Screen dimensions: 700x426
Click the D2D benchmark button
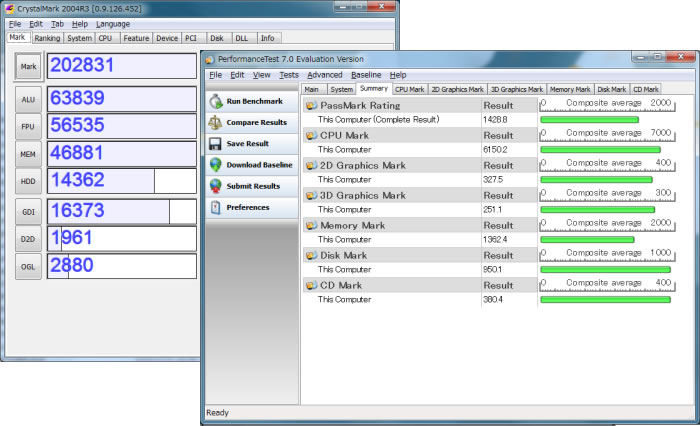point(28,239)
